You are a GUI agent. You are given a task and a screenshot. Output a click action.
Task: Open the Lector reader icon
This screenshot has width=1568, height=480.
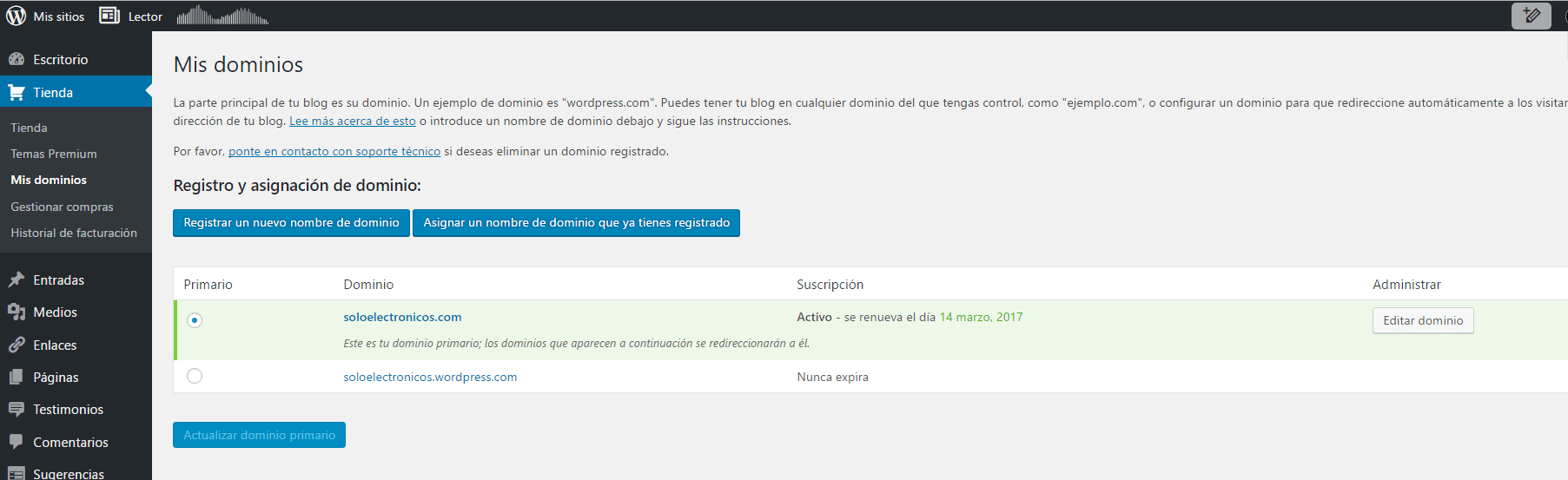[109, 16]
